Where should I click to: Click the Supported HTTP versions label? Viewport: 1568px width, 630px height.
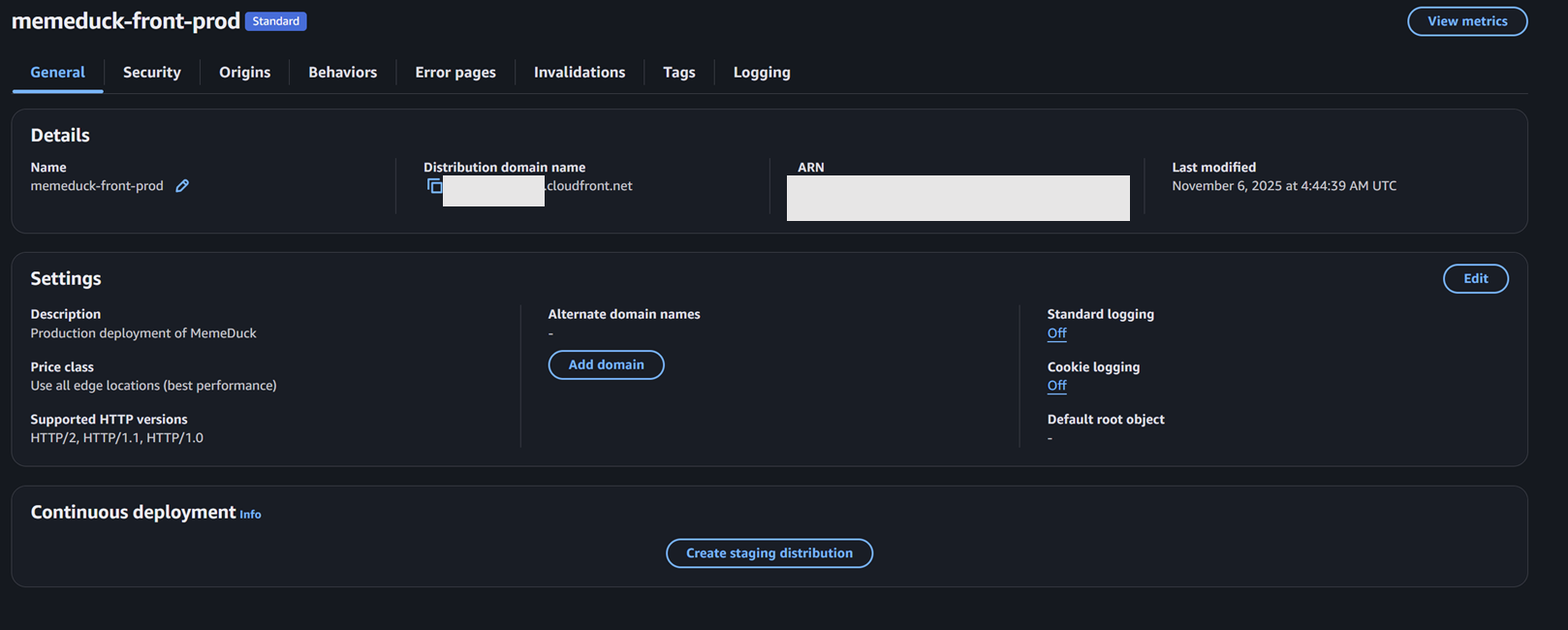point(109,420)
